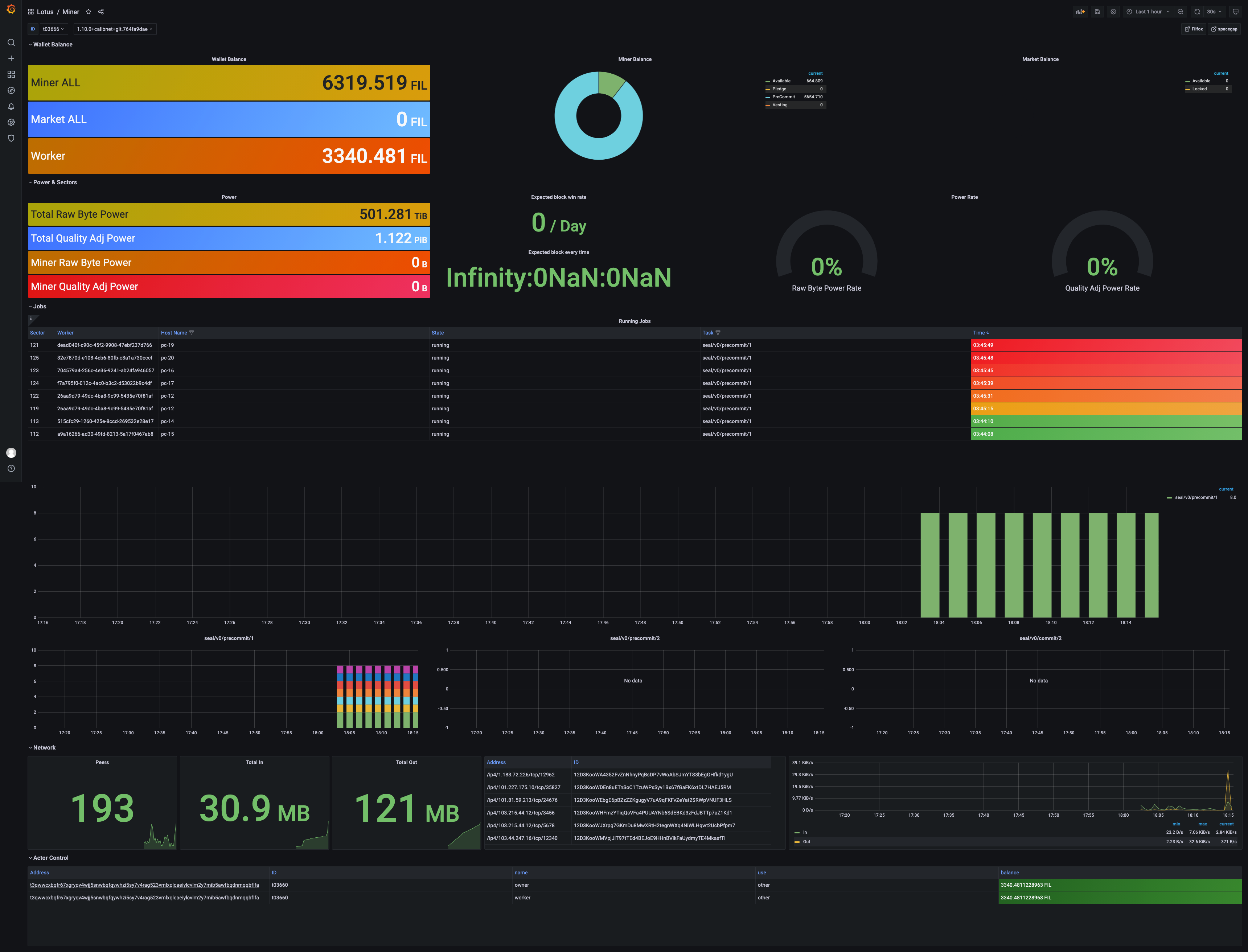Open the Alerting bell in the sidebar
The width and height of the screenshot is (1248, 952).
pos(11,107)
